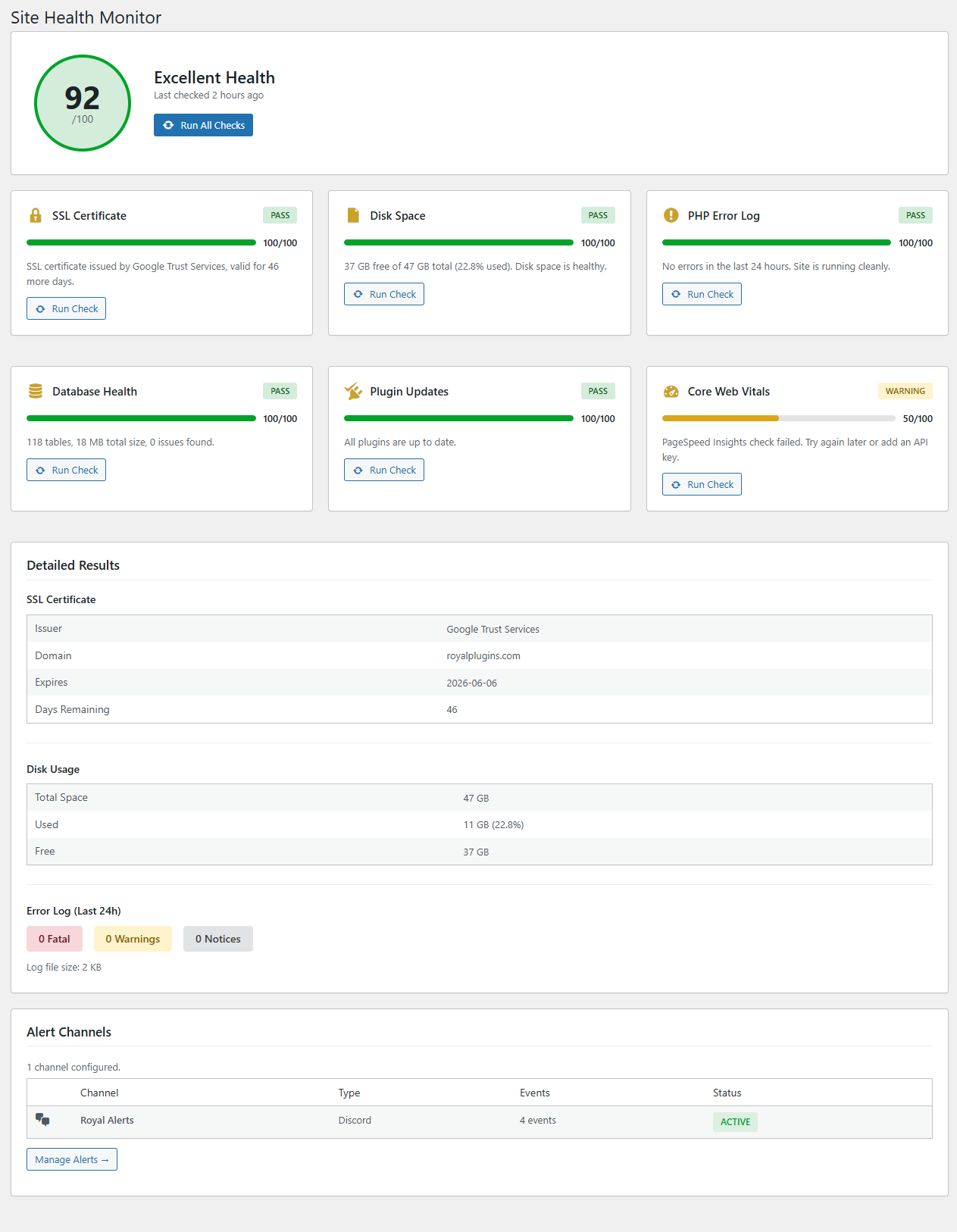Run the Core Web Vitals check

point(702,485)
